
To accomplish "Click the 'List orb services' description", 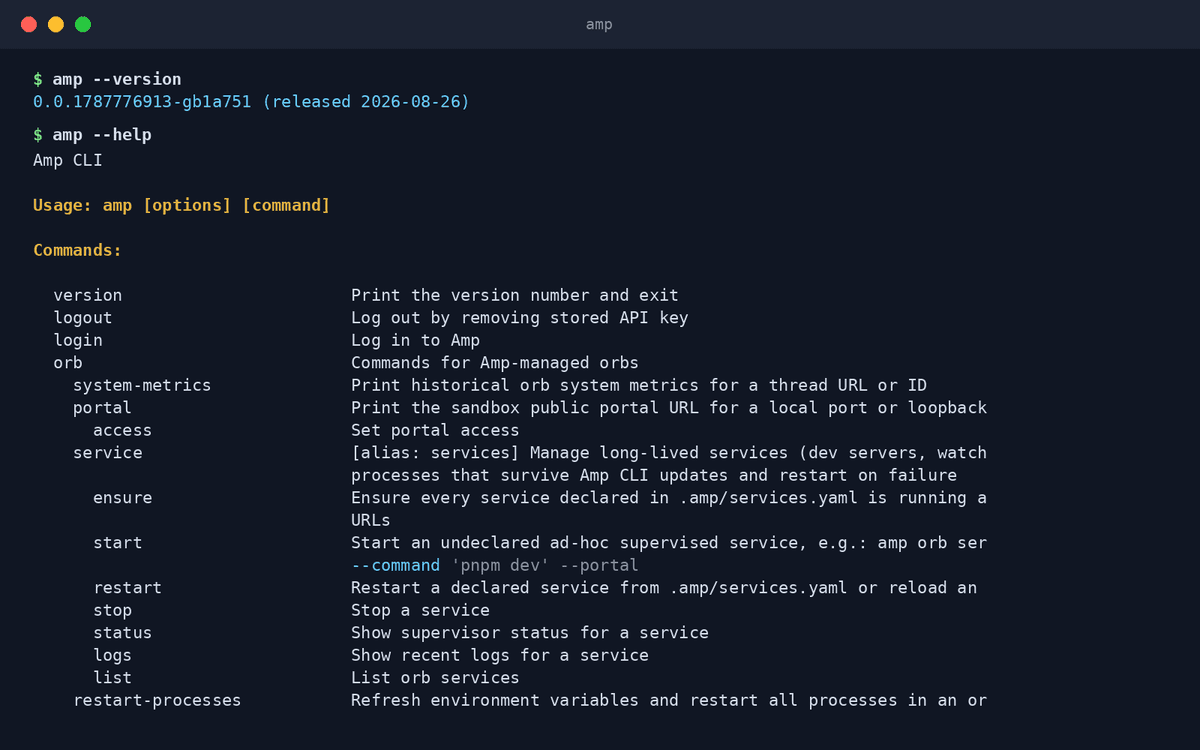I will (435, 678).
